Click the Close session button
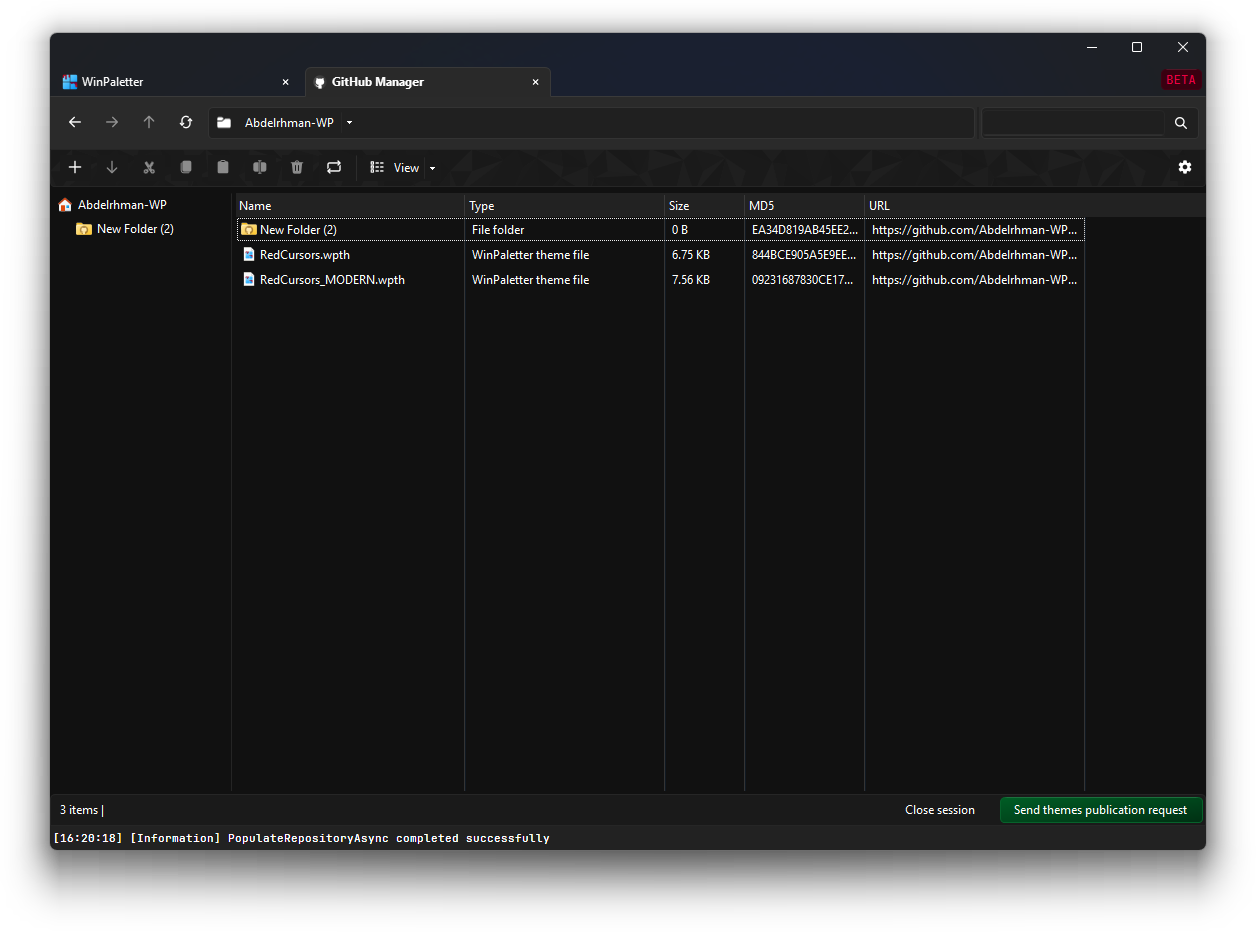Screen dimensions: 1256x932 [940, 810]
